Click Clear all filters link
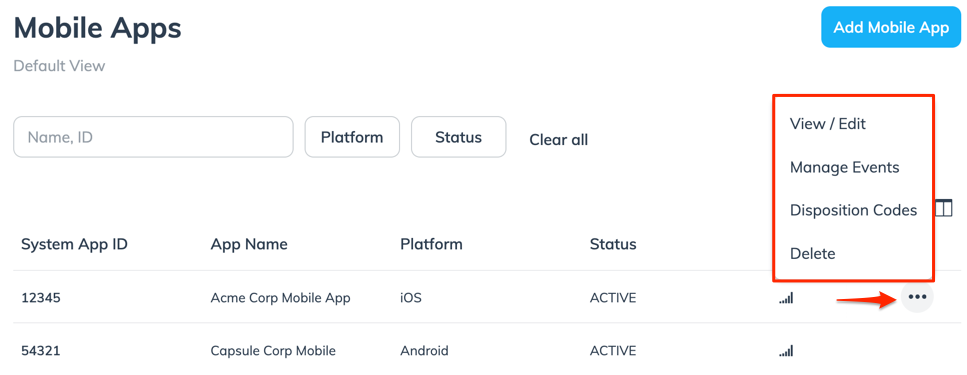967x375 pixels. tap(559, 140)
